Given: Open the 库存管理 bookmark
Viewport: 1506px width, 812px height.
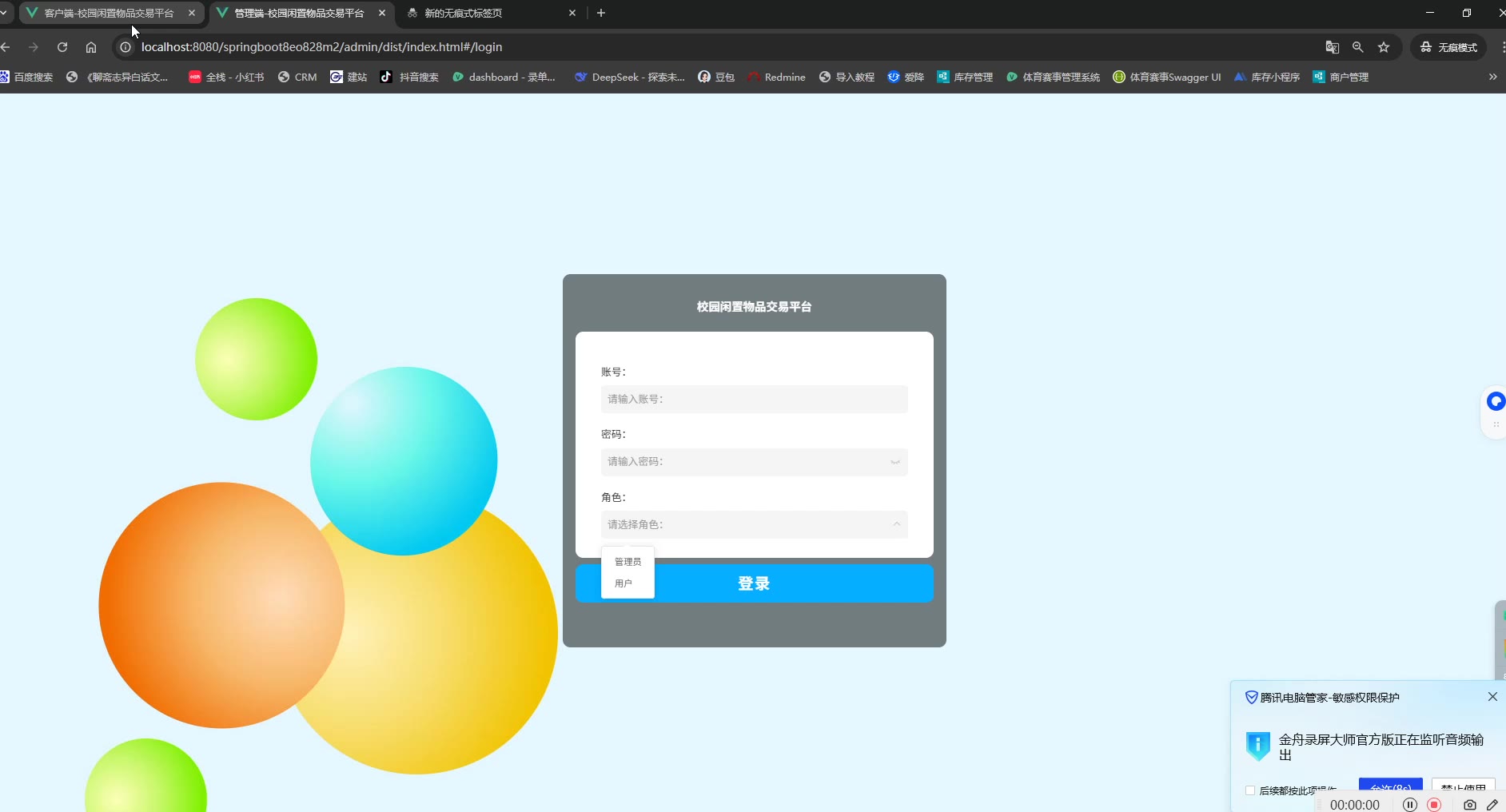Looking at the screenshot, I should point(965,77).
